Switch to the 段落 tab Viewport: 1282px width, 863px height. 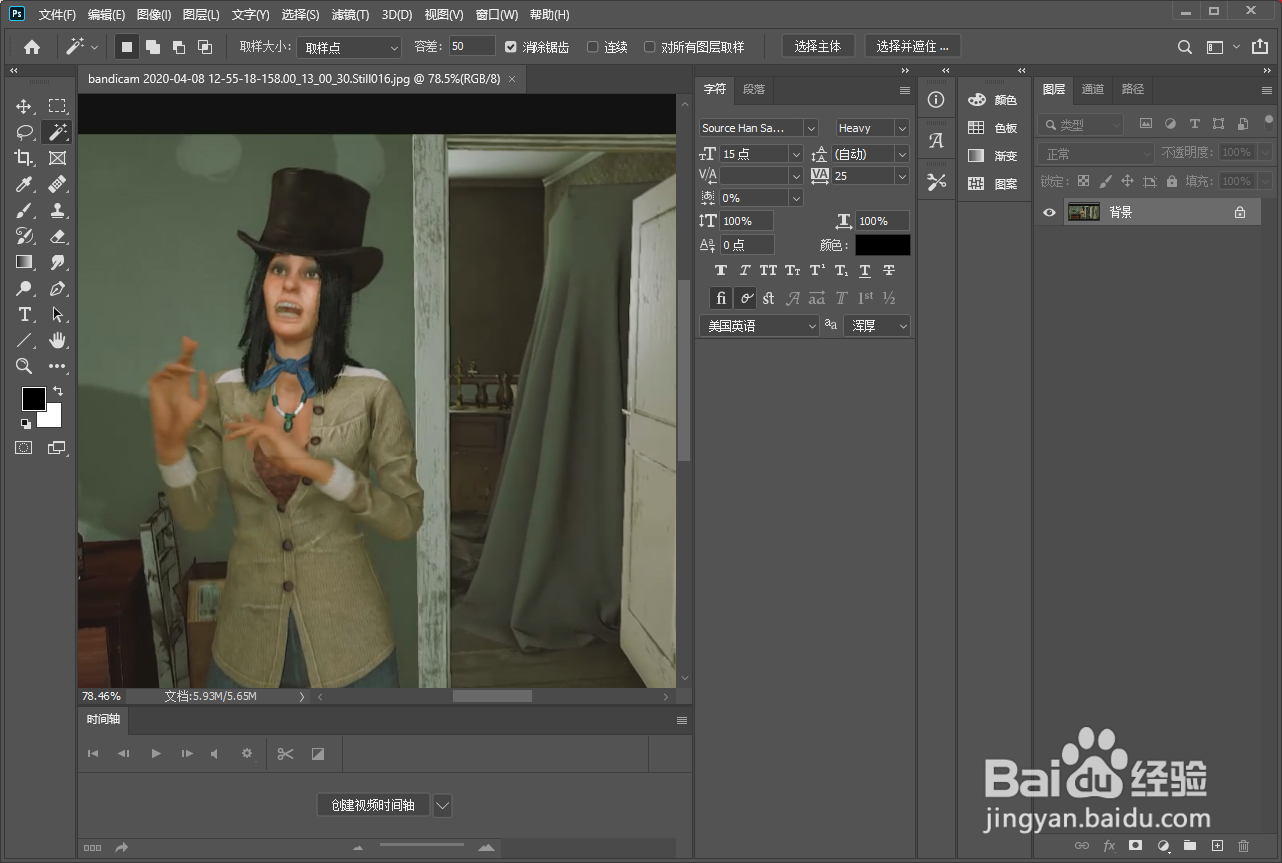point(754,89)
